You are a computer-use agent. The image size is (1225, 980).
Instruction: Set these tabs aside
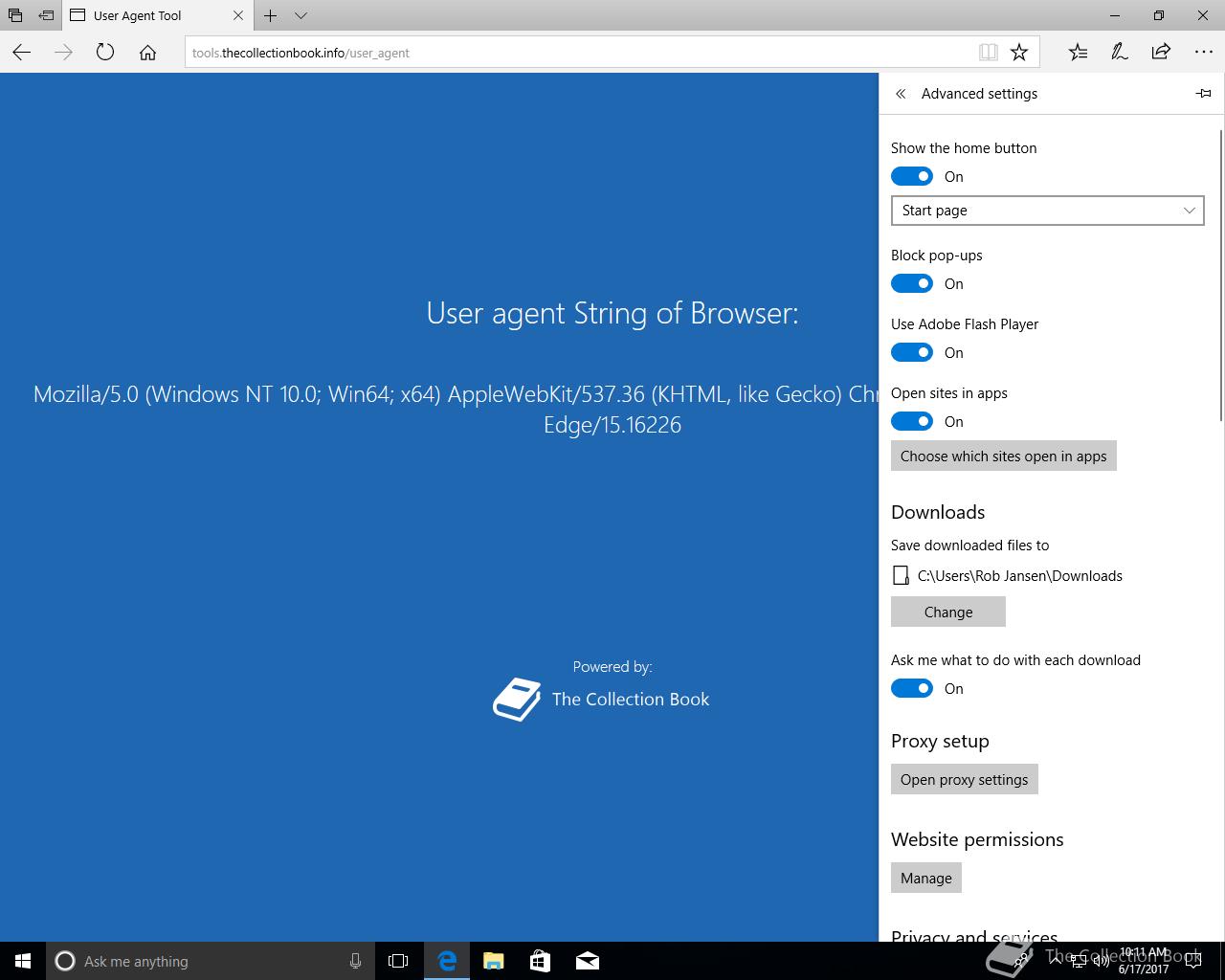(46, 15)
